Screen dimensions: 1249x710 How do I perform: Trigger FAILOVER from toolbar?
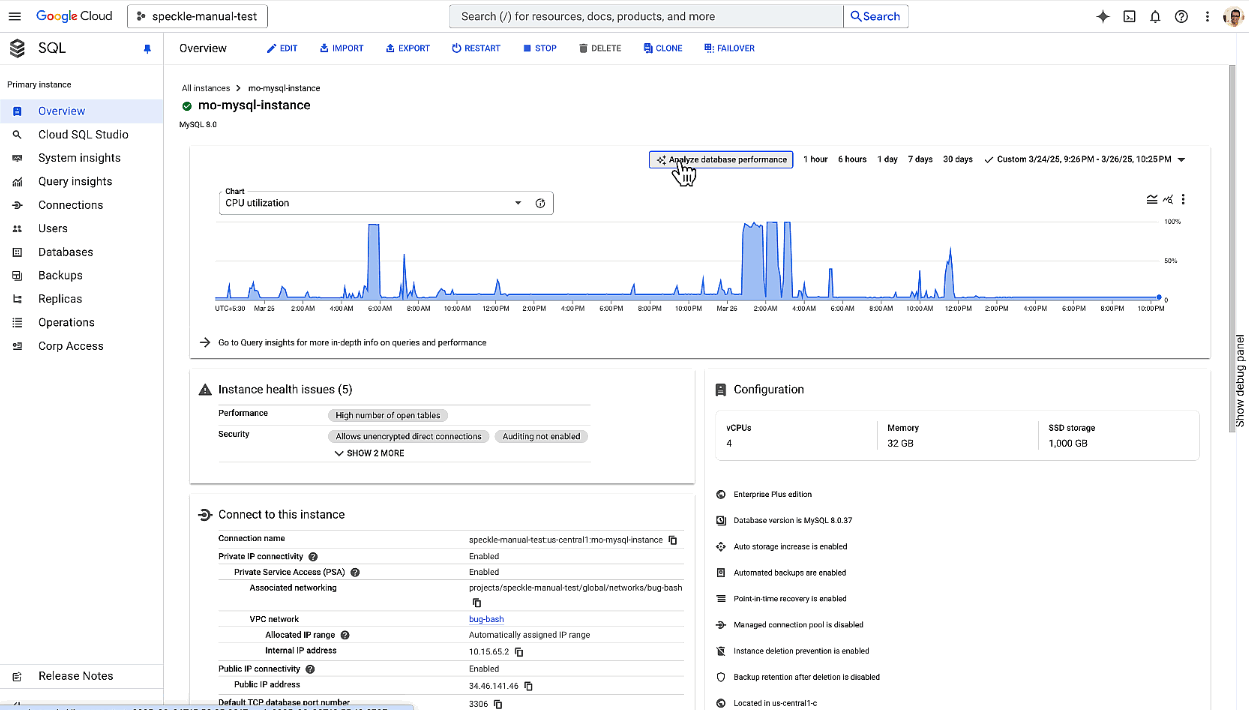(x=729, y=48)
